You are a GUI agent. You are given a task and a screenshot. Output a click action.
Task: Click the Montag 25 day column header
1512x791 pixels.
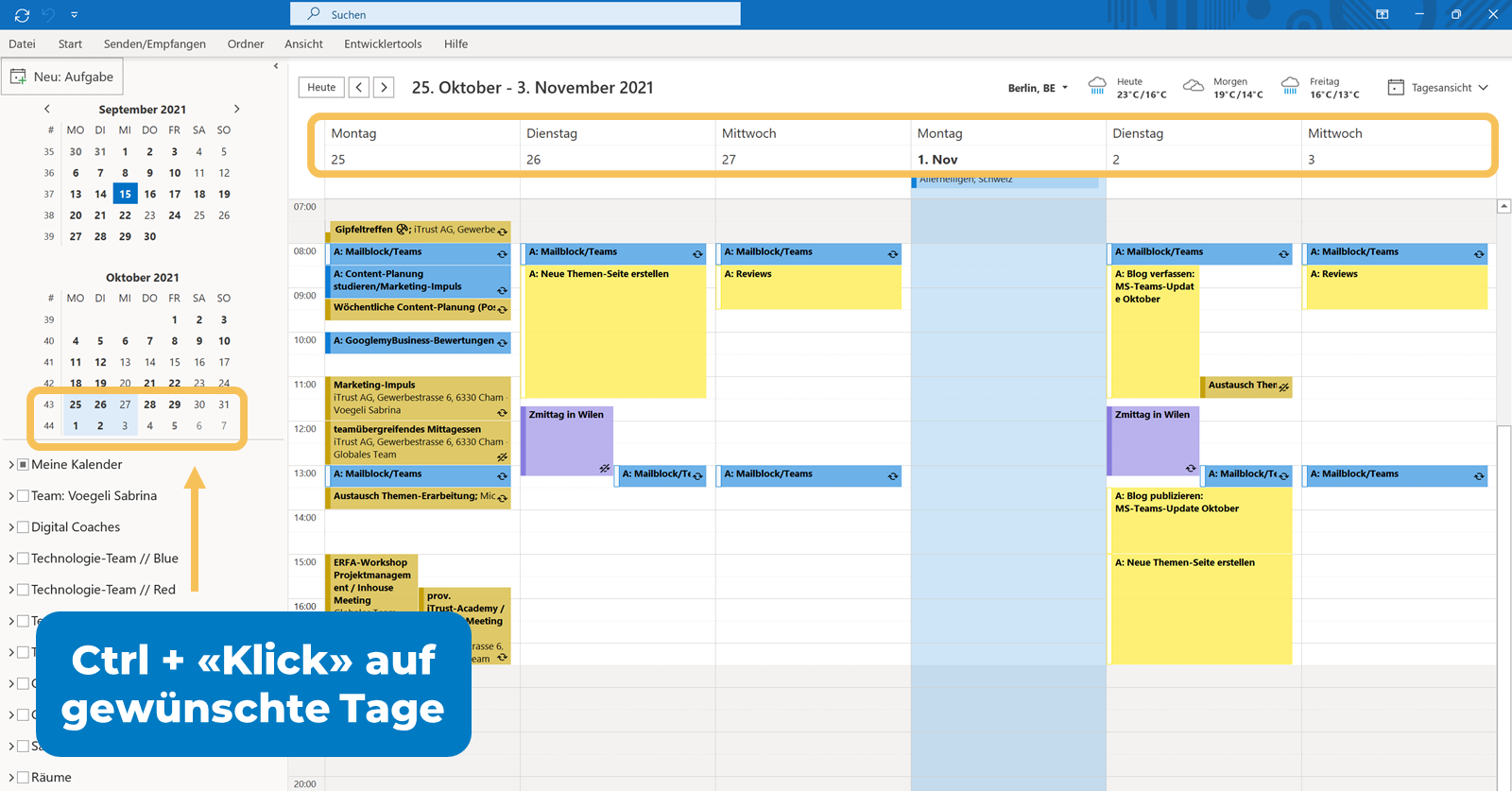pos(422,146)
